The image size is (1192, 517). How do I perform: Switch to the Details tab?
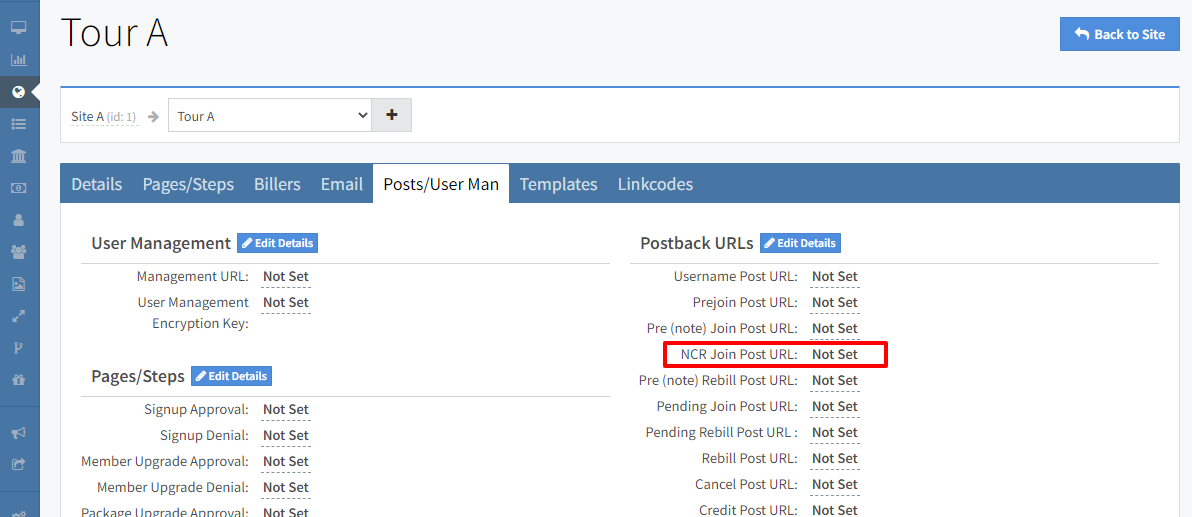[x=97, y=184]
